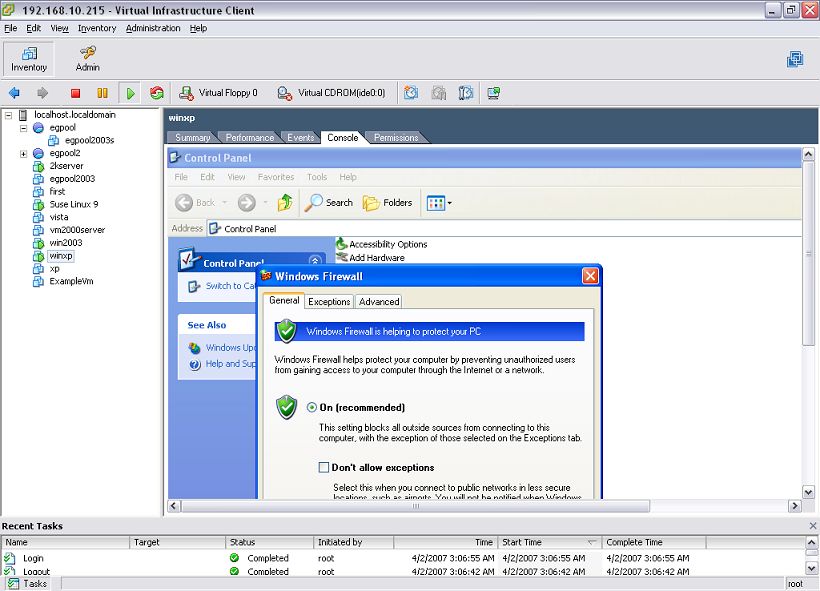Open the Forward history dropdown arrow
This screenshot has width=820, height=591.
pos(265,202)
